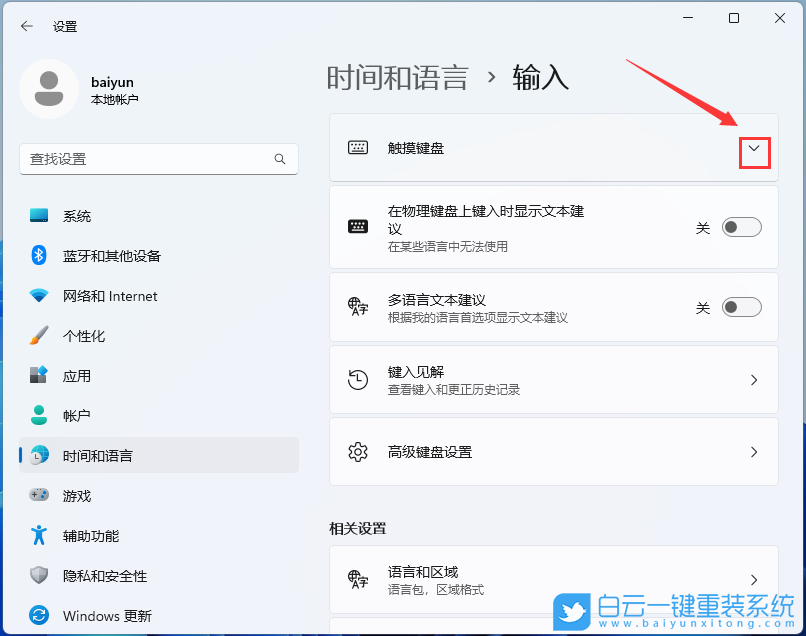Go back with the back arrow
This screenshot has height=636, width=806.
tap(26, 26)
